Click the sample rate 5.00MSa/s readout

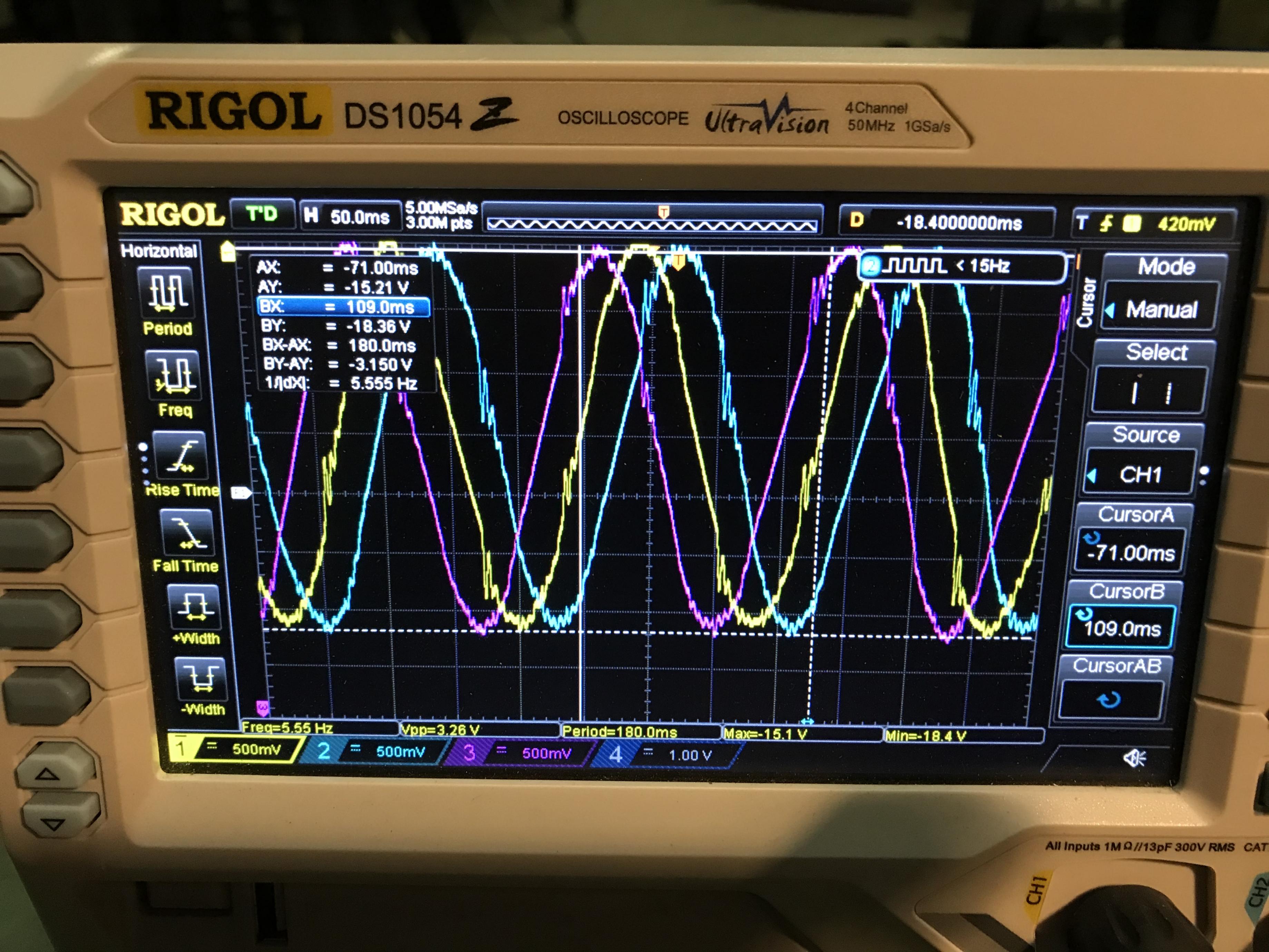(x=441, y=208)
